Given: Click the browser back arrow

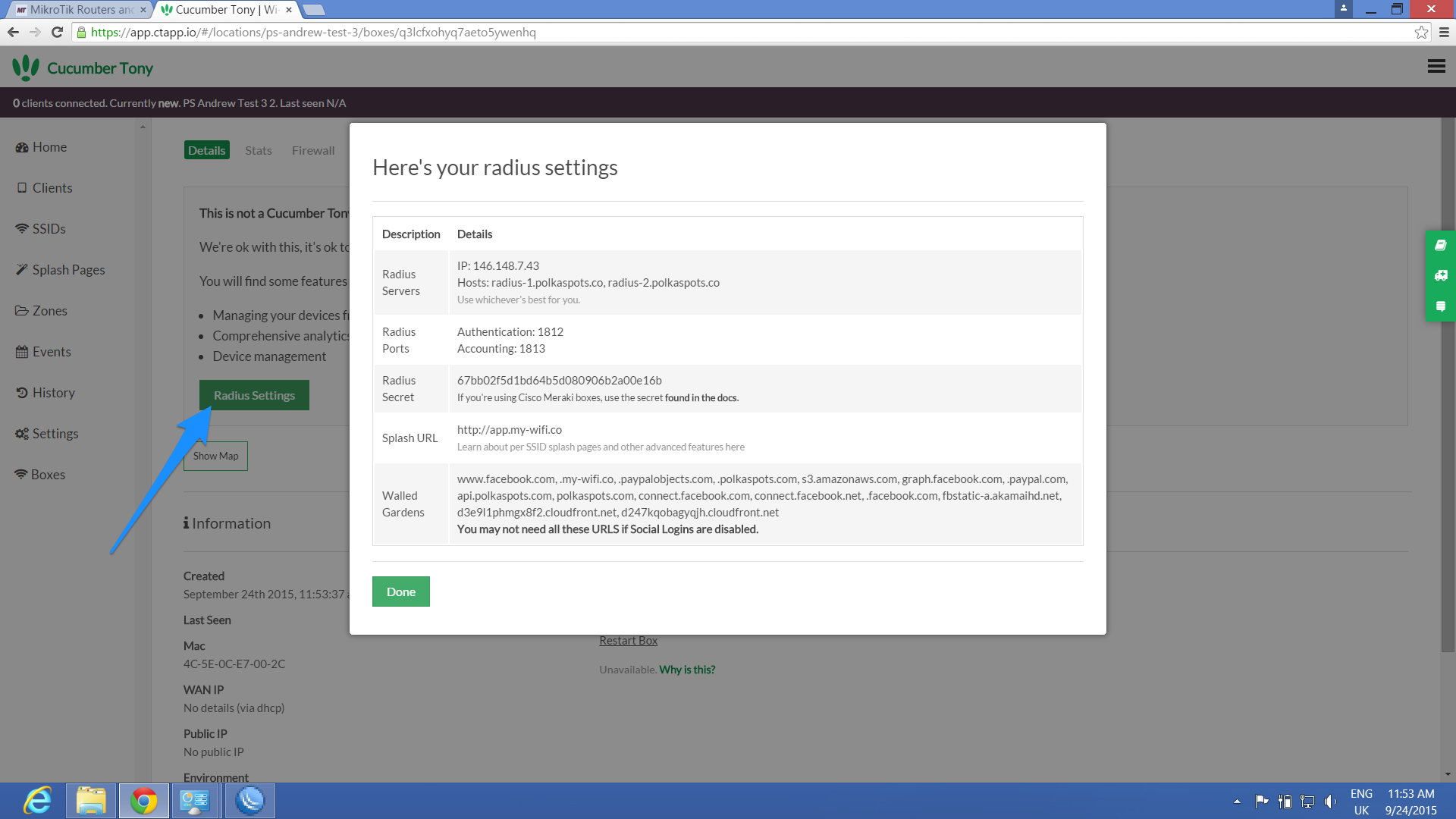Looking at the screenshot, I should pos(13,32).
